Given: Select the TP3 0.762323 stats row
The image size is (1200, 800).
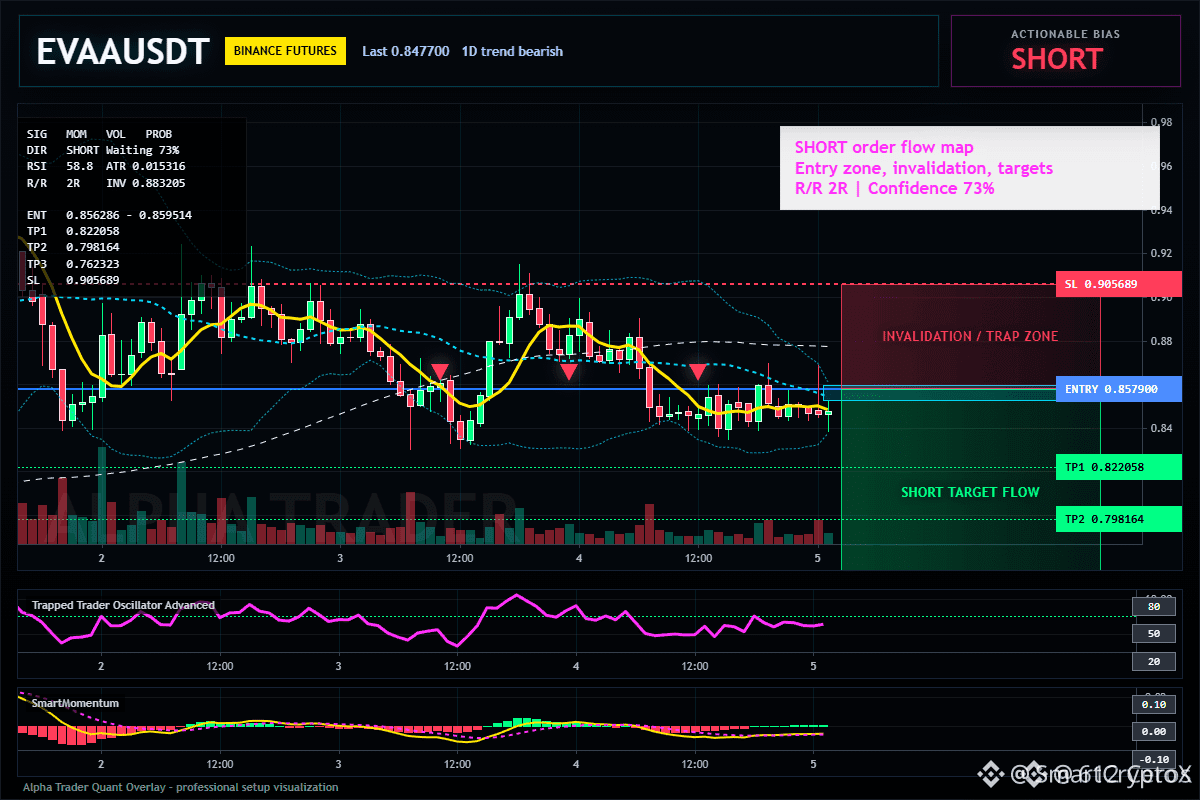Looking at the screenshot, I should click(x=73, y=264).
